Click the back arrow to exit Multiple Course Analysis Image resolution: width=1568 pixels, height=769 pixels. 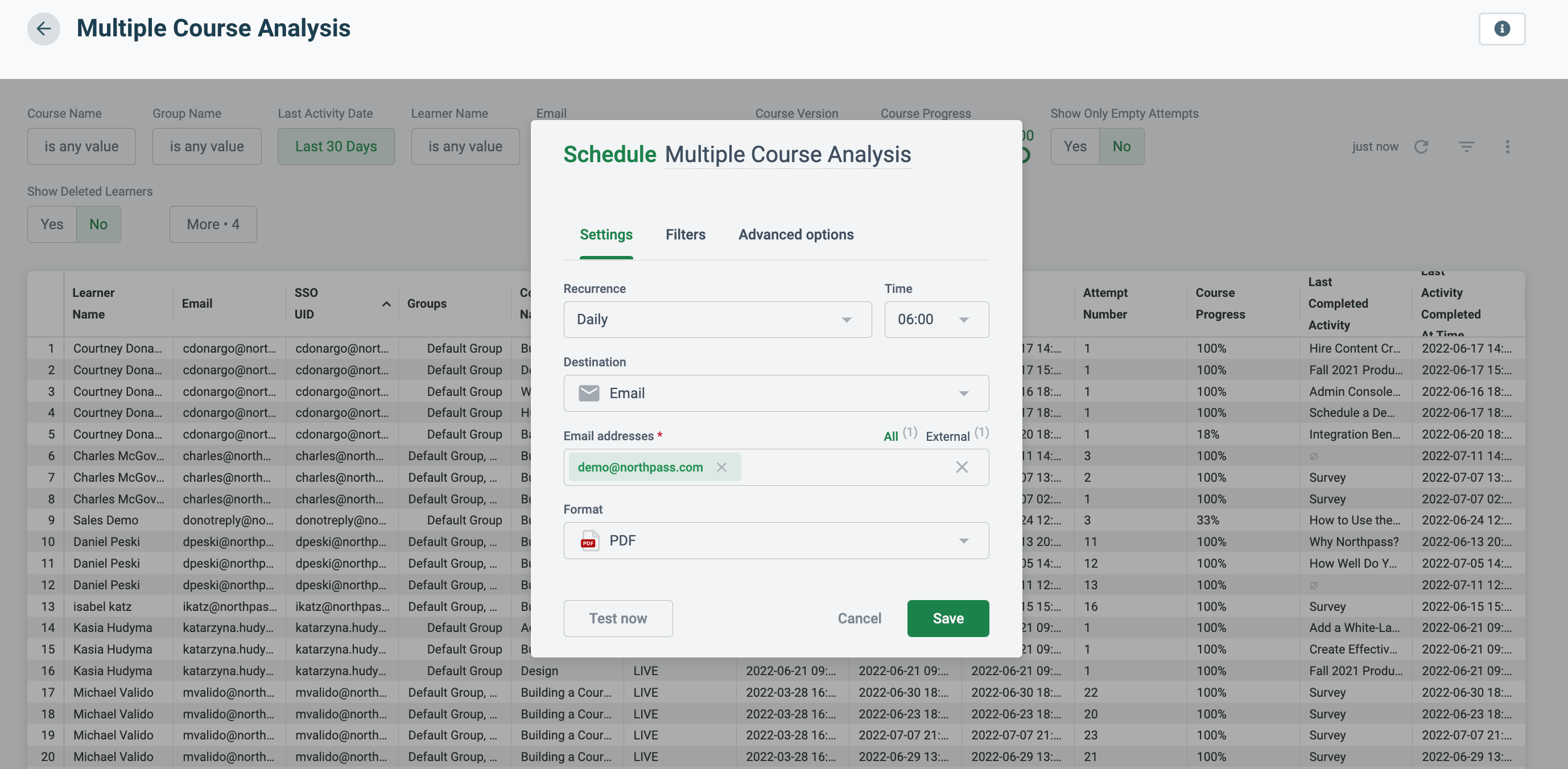[x=43, y=28]
